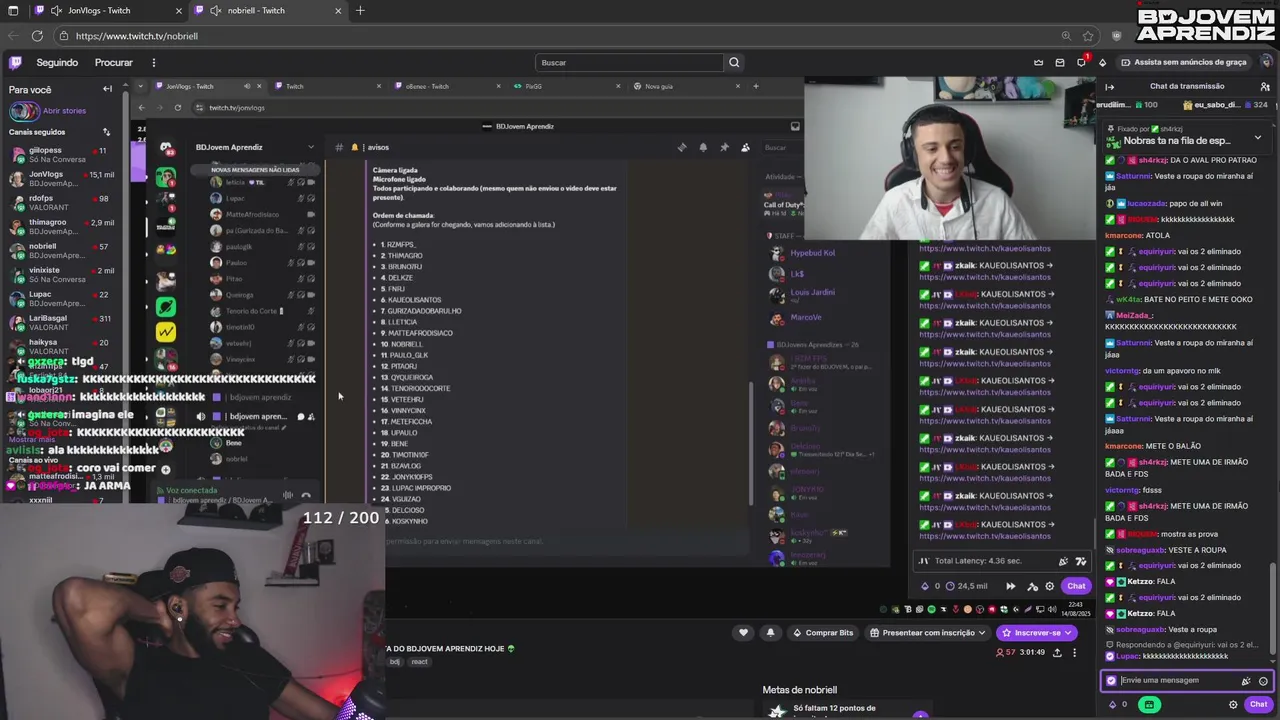Collapse the Para você sidebar

point(107,89)
